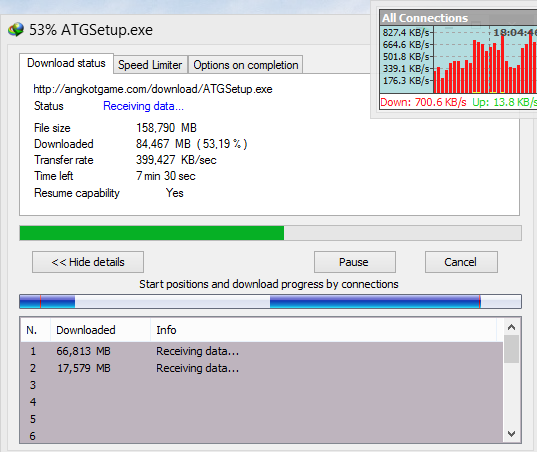Select connection row number 6
Image resolution: width=537 pixels, height=452 pixels.
pos(262,436)
